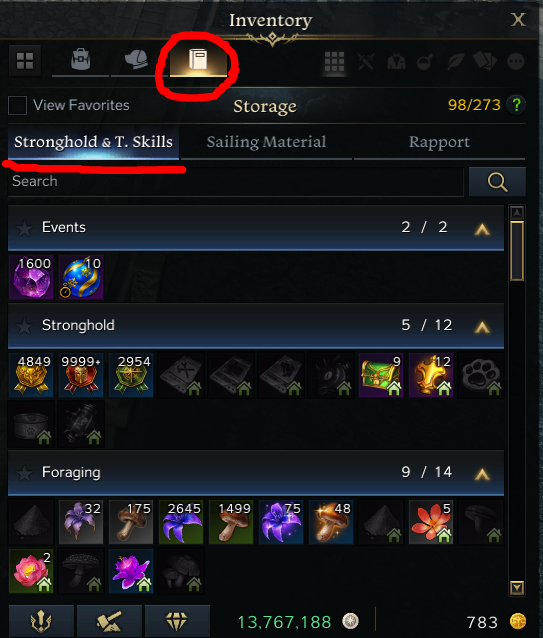Open the Rapport tab
Viewport: 543px width, 638px height.
coord(439,142)
